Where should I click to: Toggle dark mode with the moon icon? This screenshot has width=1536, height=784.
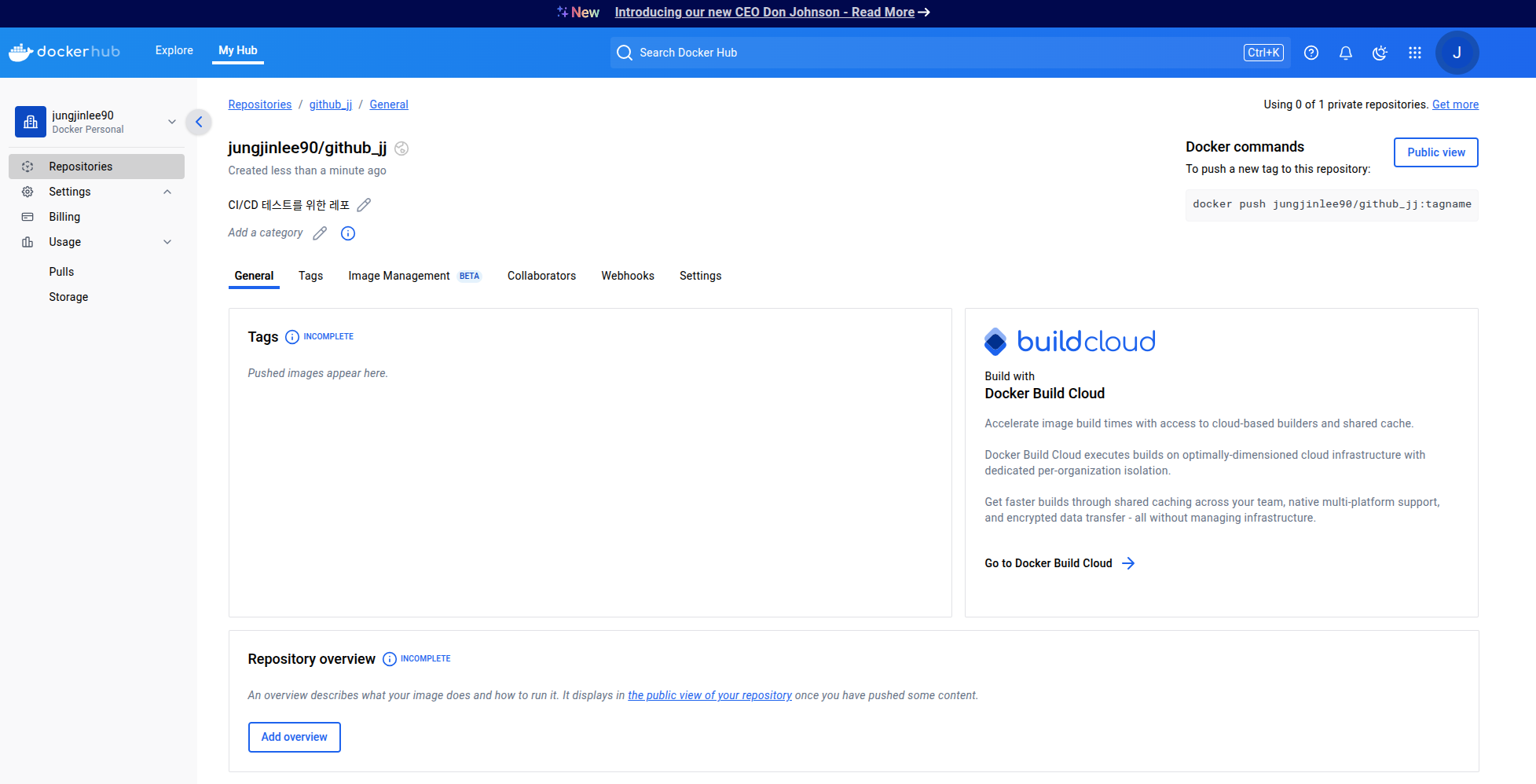coord(1380,53)
